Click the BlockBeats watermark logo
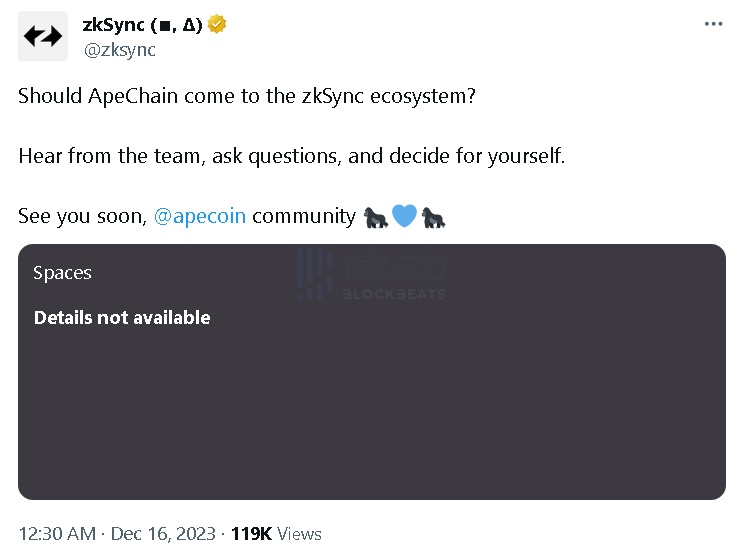742x547 pixels. tap(371, 274)
